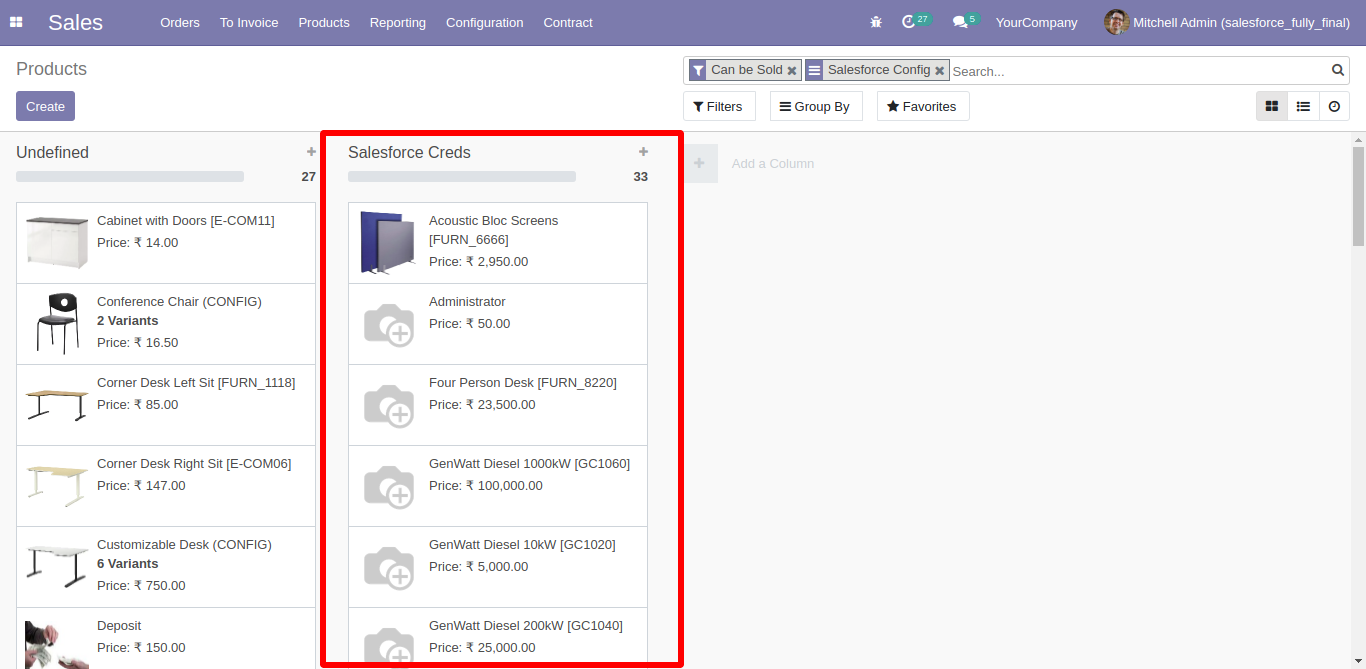Open the Configuration menu
This screenshot has height=669, width=1366.
(x=485, y=22)
